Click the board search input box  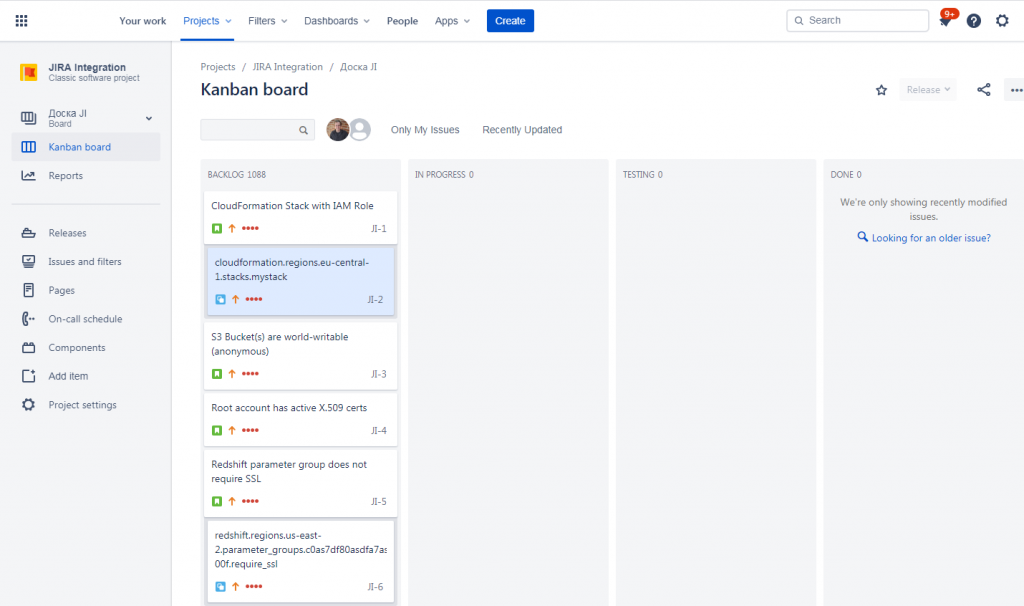pyautogui.click(x=257, y=130)
